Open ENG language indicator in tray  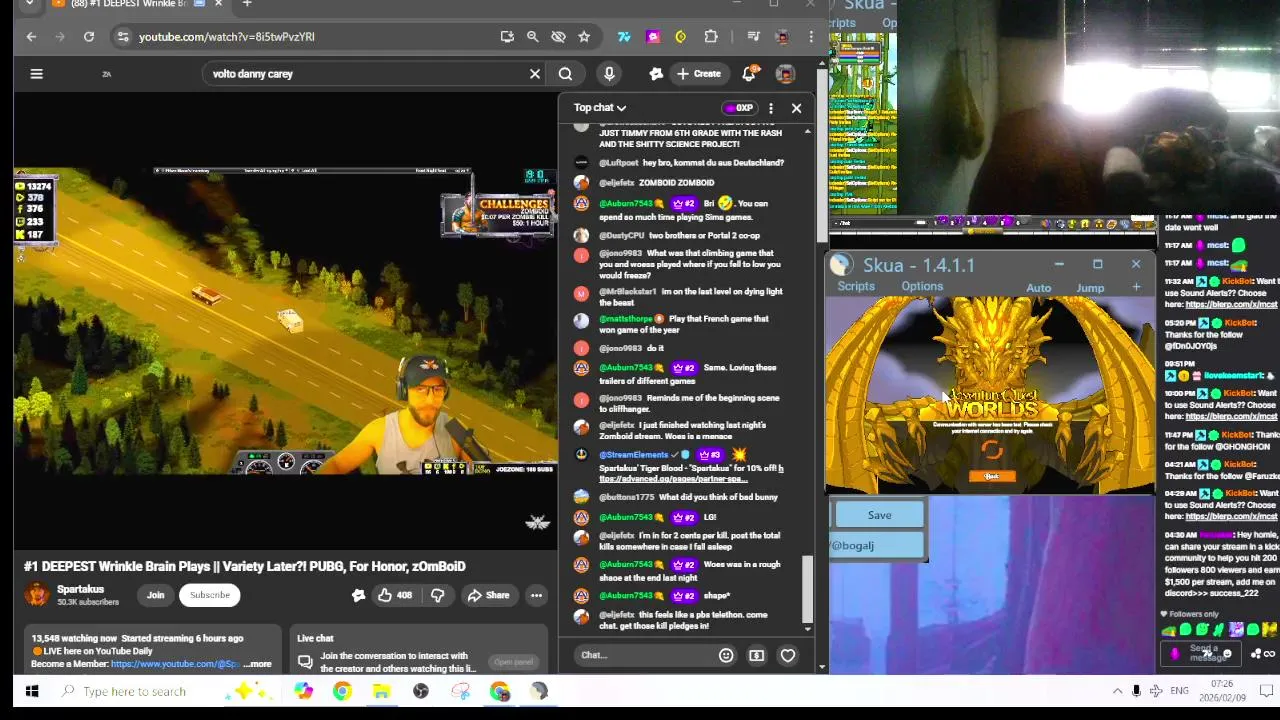(x=1180, y=691)
